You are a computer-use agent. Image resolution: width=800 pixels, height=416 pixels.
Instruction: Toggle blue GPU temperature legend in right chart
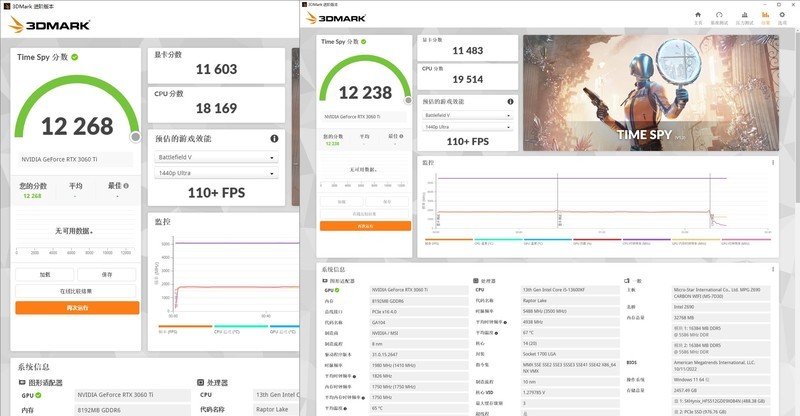coord(547,241)
